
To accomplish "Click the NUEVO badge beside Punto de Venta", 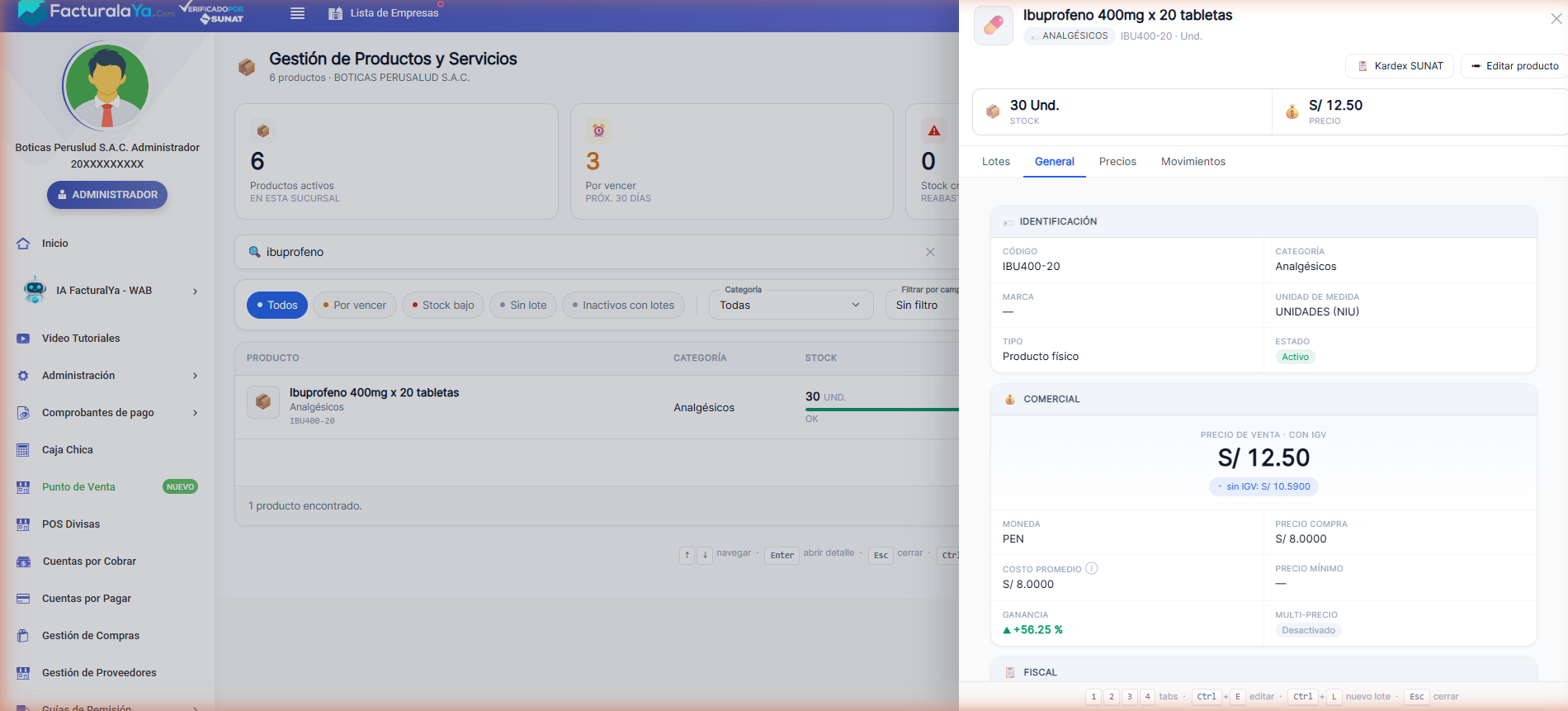I will [180, 487].
